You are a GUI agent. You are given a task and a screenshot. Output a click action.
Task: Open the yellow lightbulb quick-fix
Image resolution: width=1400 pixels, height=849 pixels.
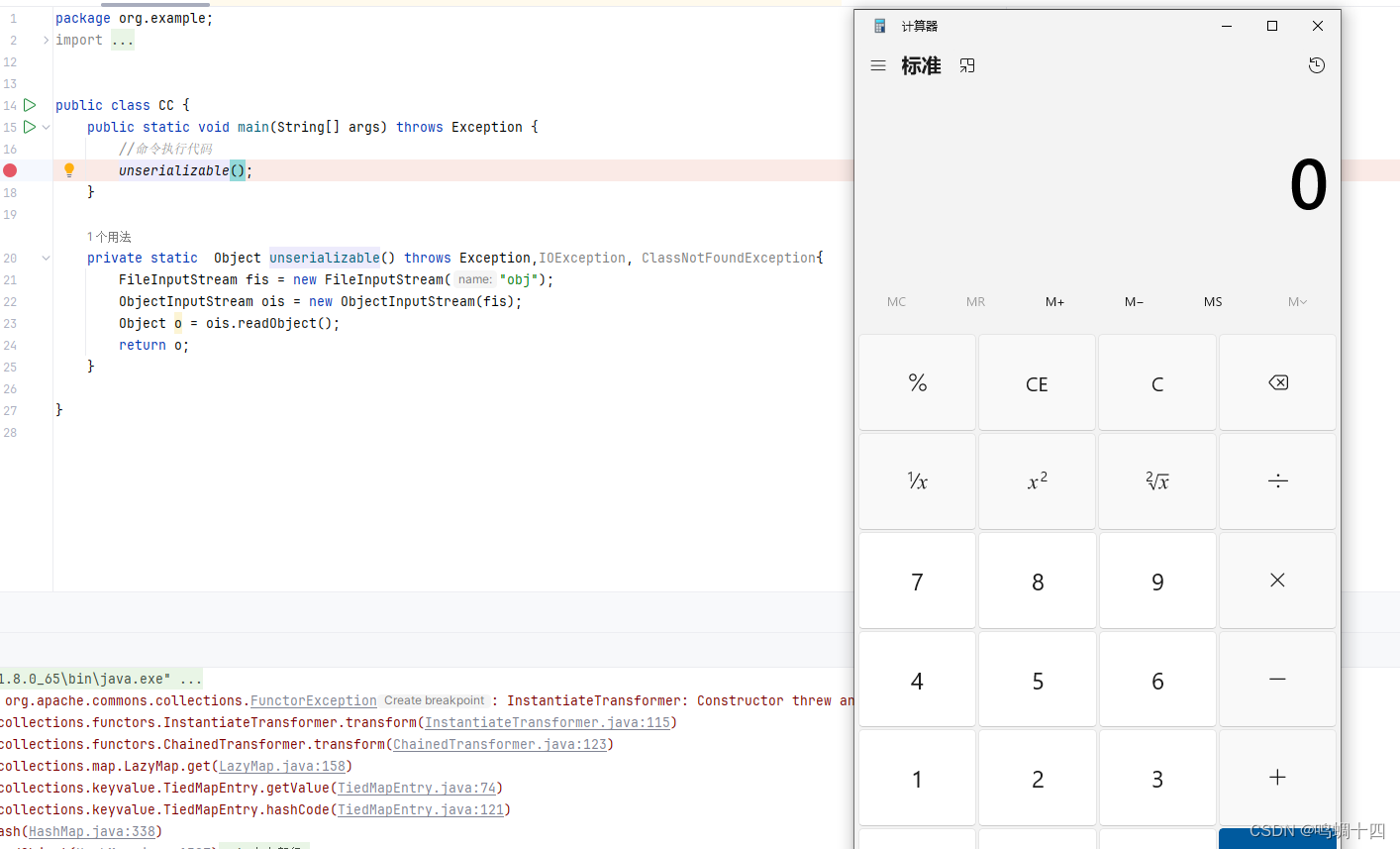69,170
